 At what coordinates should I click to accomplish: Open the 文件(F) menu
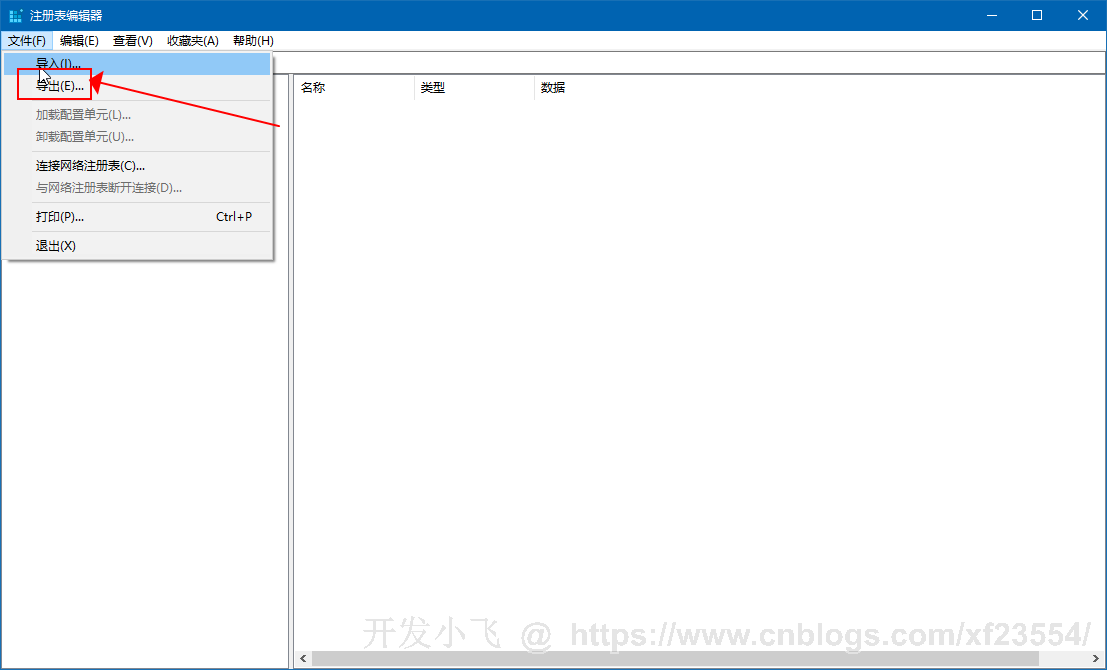(27, 41)
